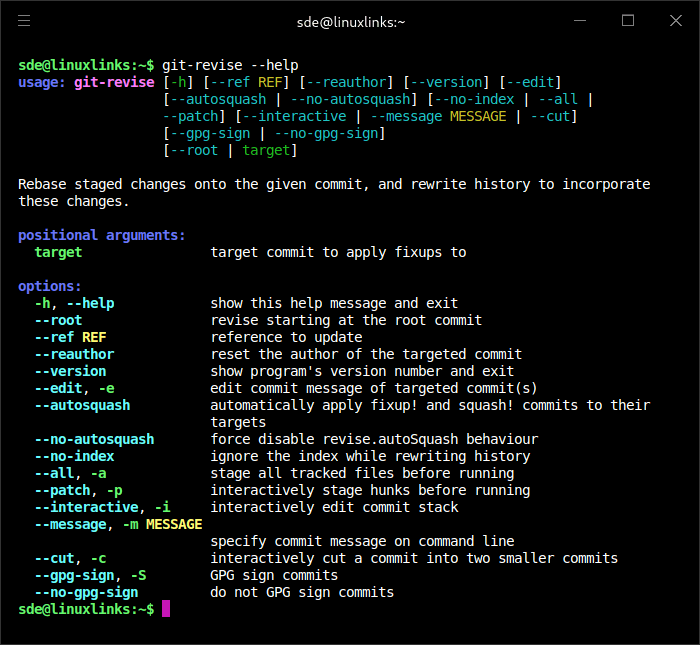Click the '--interactive, -i' option
Screen dimensions: 700x645
[103, 508]
